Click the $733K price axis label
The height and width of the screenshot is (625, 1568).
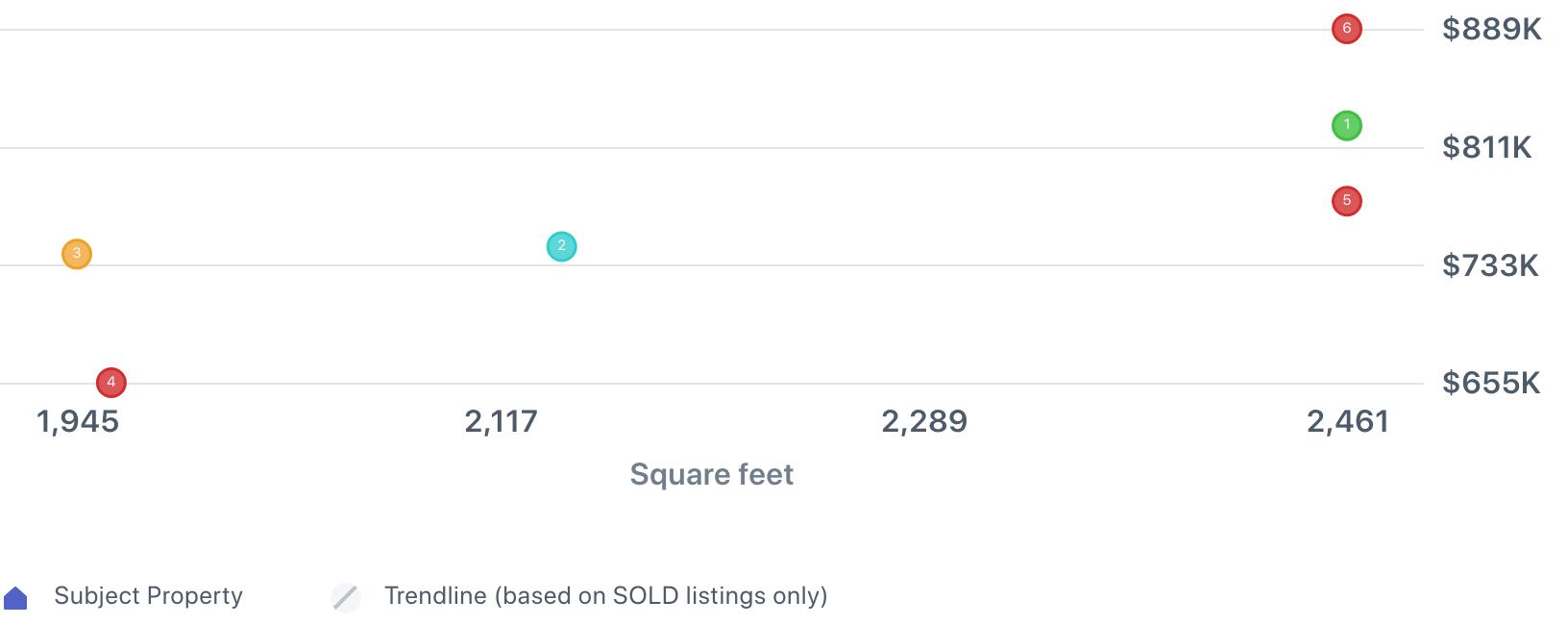pos(1490,265)
